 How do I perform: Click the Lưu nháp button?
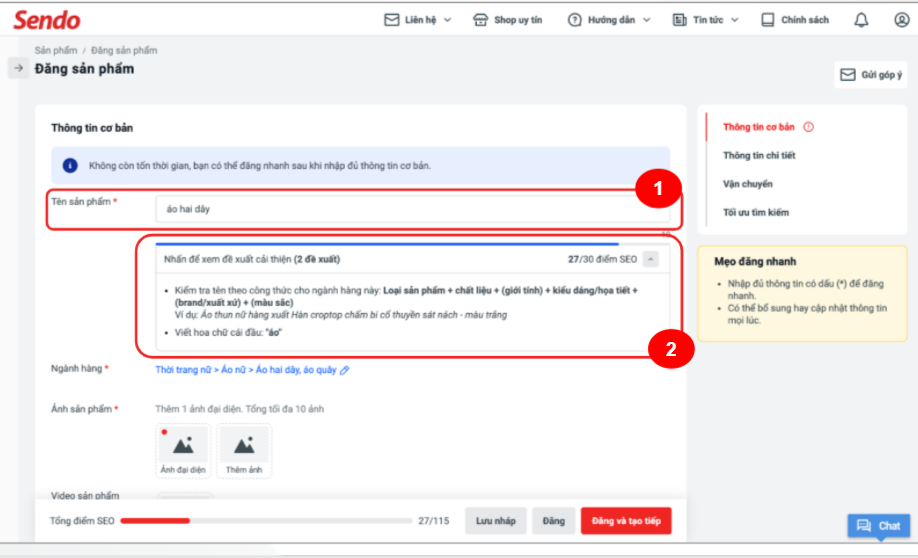click(x=495, y=521)
